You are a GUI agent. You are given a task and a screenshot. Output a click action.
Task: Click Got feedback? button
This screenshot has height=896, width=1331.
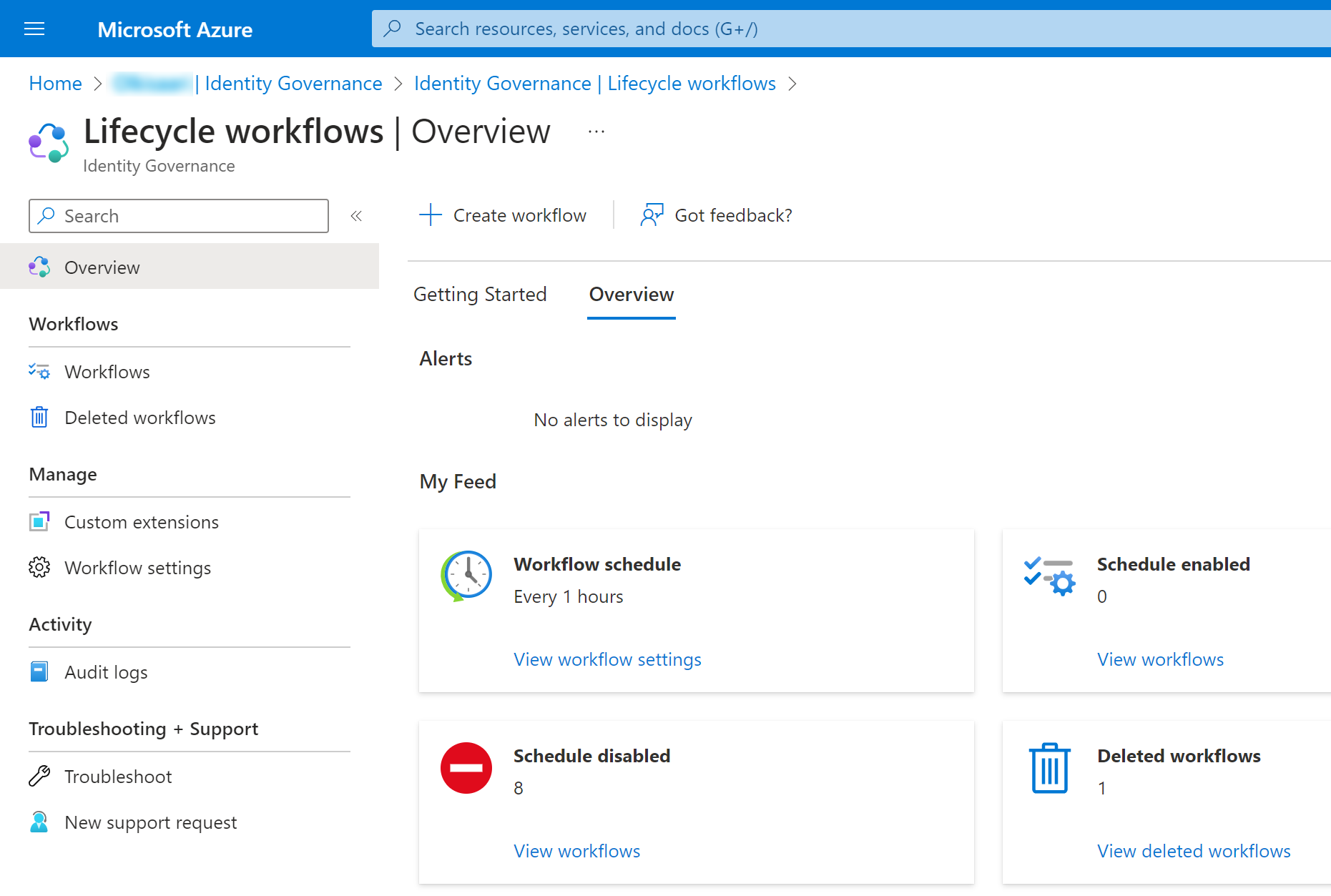pyautogui.click(x=717, y=215)
